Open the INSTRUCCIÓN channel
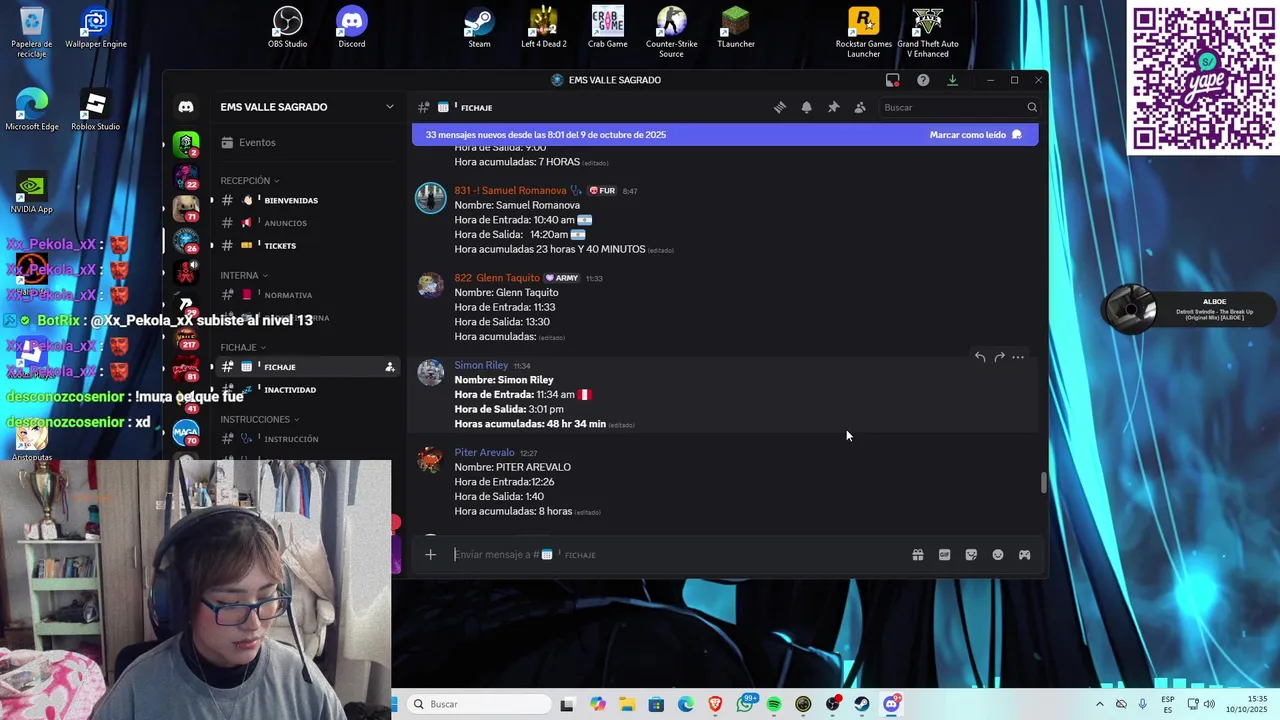Image resolution: width=1280 pixels, height=720 pixels. (x=308, y=439)
